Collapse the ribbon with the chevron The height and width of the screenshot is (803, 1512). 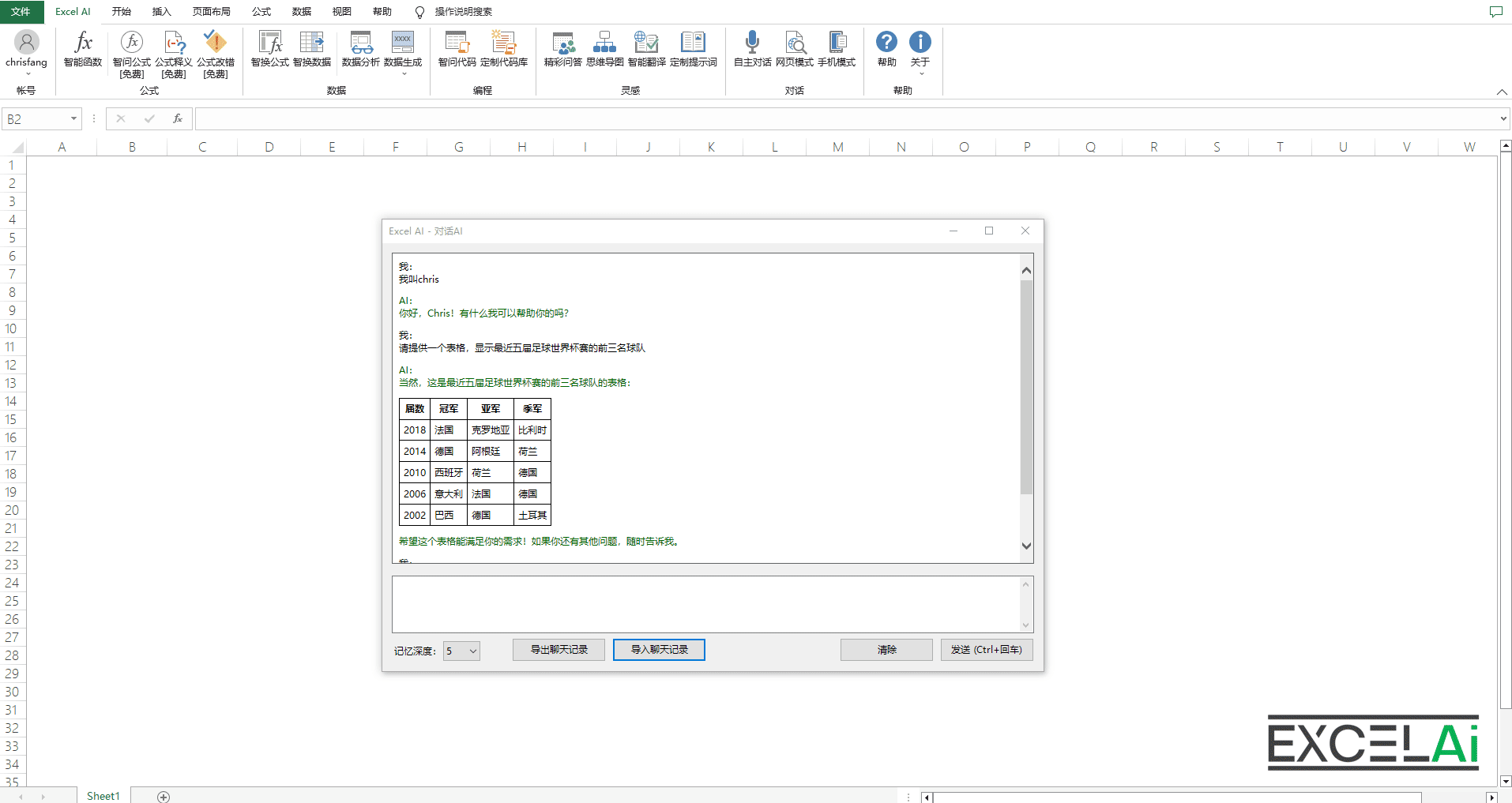click(1502, 92)
